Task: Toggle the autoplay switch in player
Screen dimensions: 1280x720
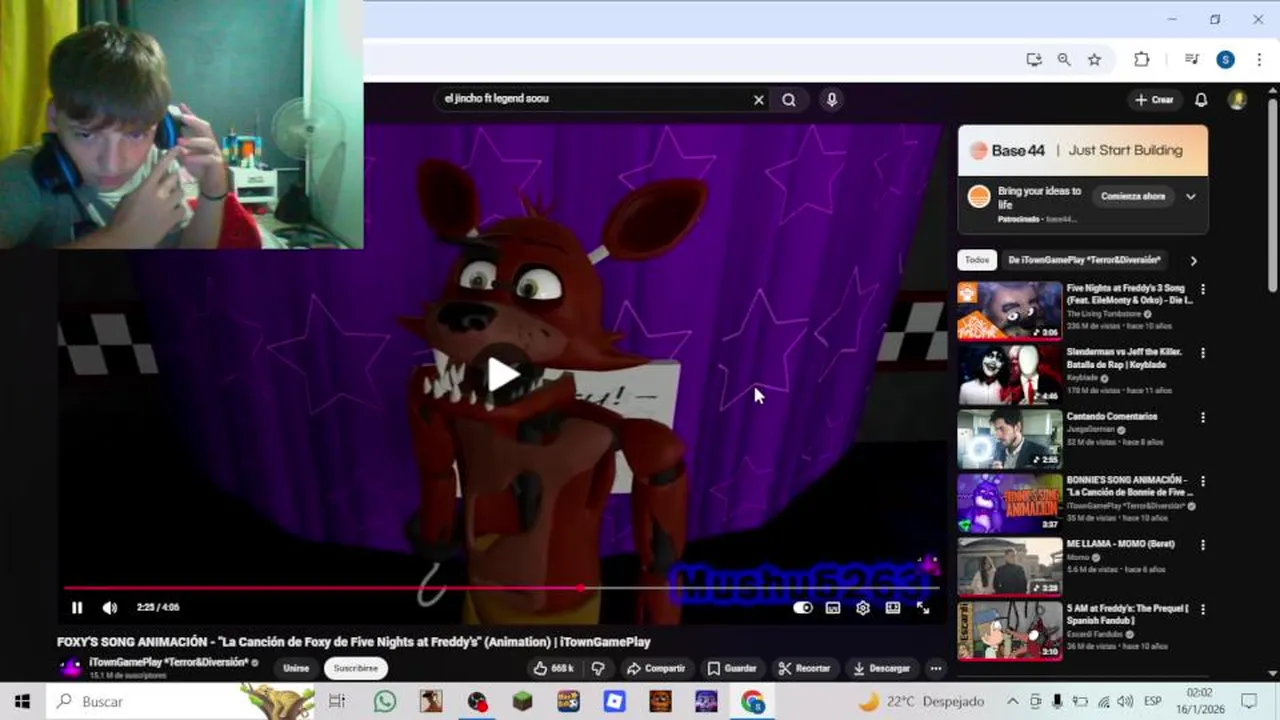Action: click(803, 607)
